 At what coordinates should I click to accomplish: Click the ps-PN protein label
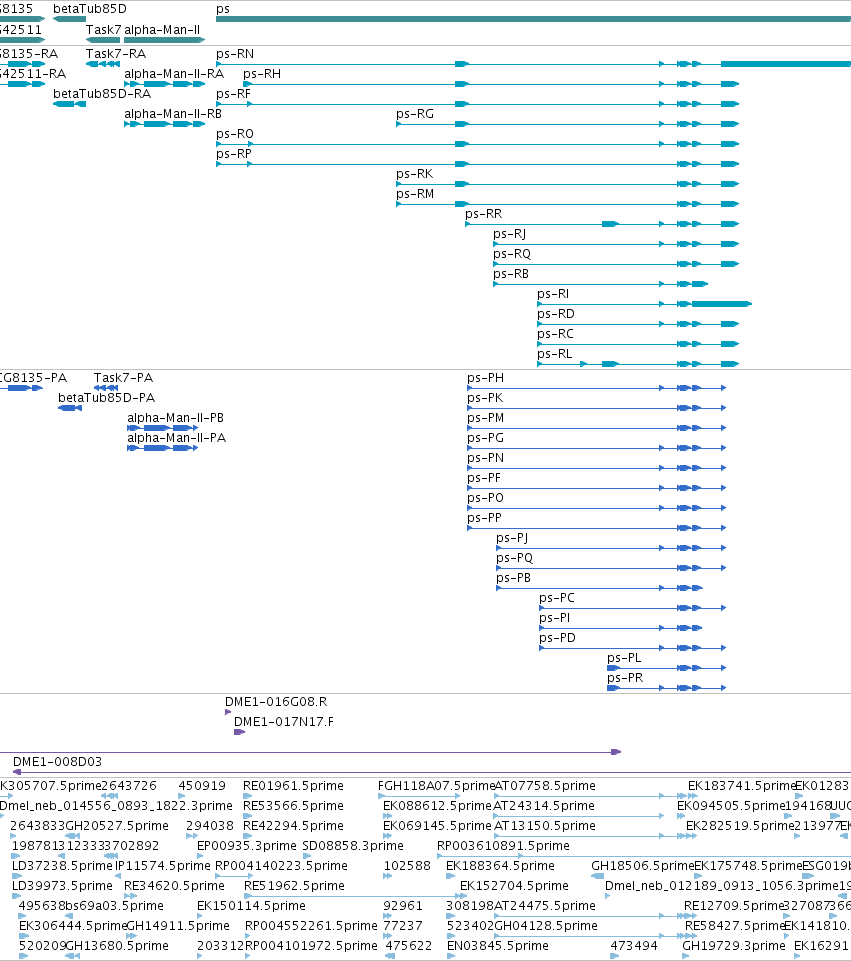485,458
